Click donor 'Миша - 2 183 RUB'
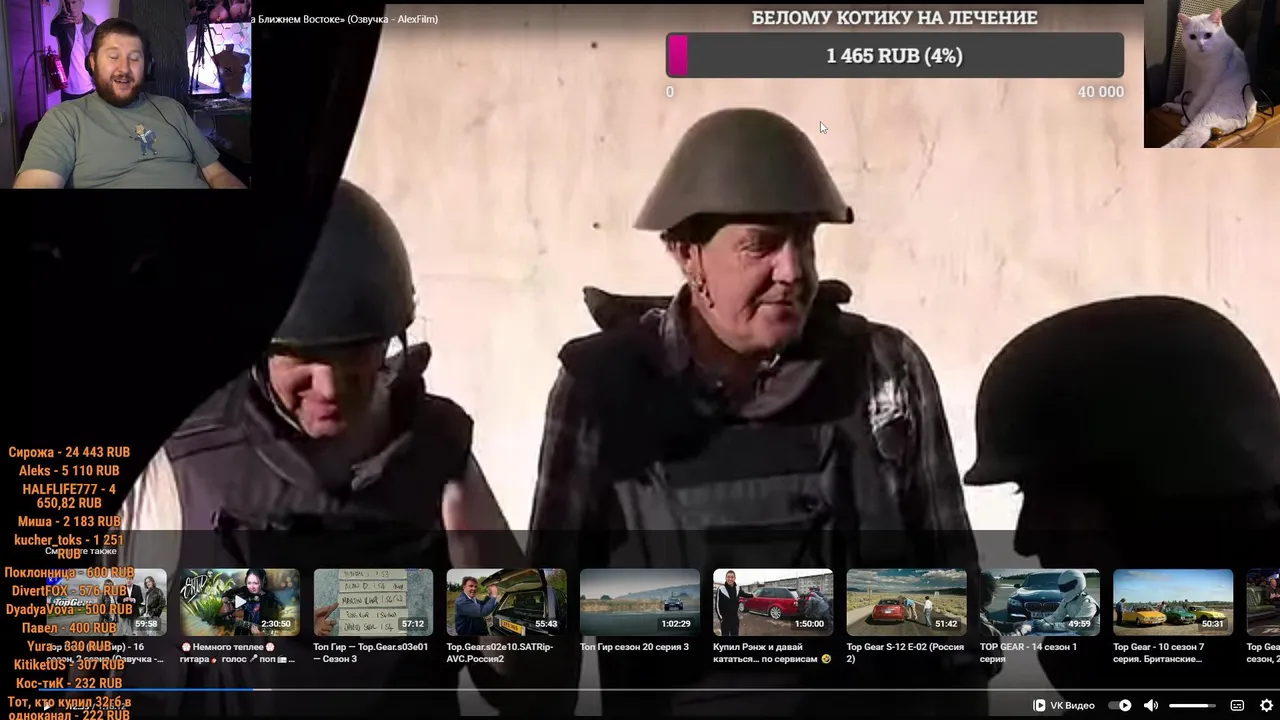 [69, 522]
